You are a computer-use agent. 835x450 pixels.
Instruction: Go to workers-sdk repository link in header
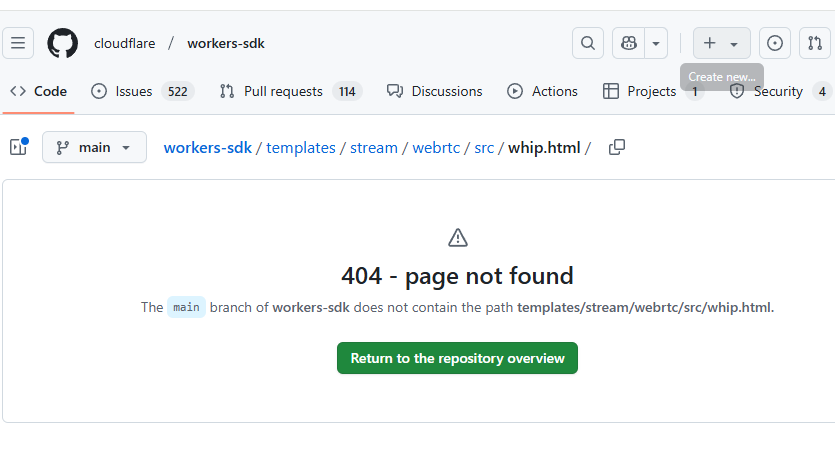coord(226,43)
